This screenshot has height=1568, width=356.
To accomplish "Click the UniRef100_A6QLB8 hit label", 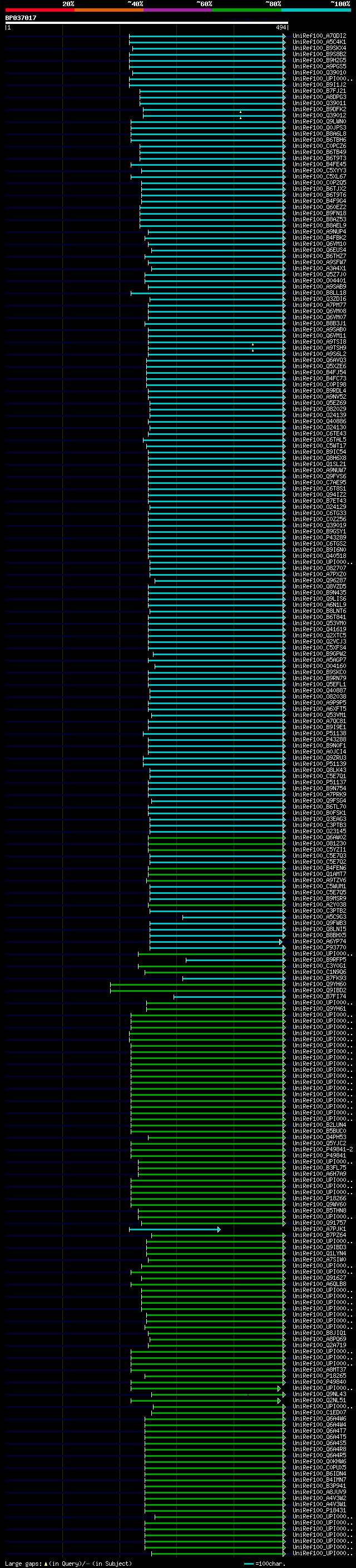I will tap(319, 1284).
